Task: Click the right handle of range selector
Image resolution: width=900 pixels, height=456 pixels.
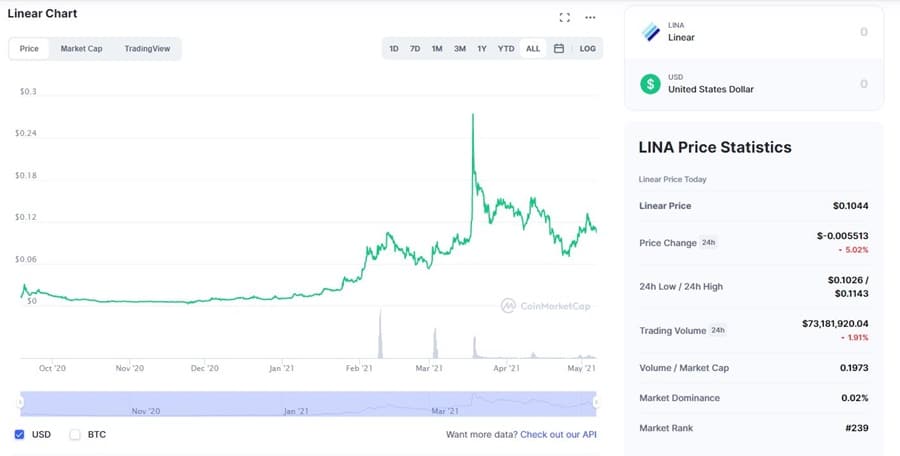Action: tap(596, 402)
